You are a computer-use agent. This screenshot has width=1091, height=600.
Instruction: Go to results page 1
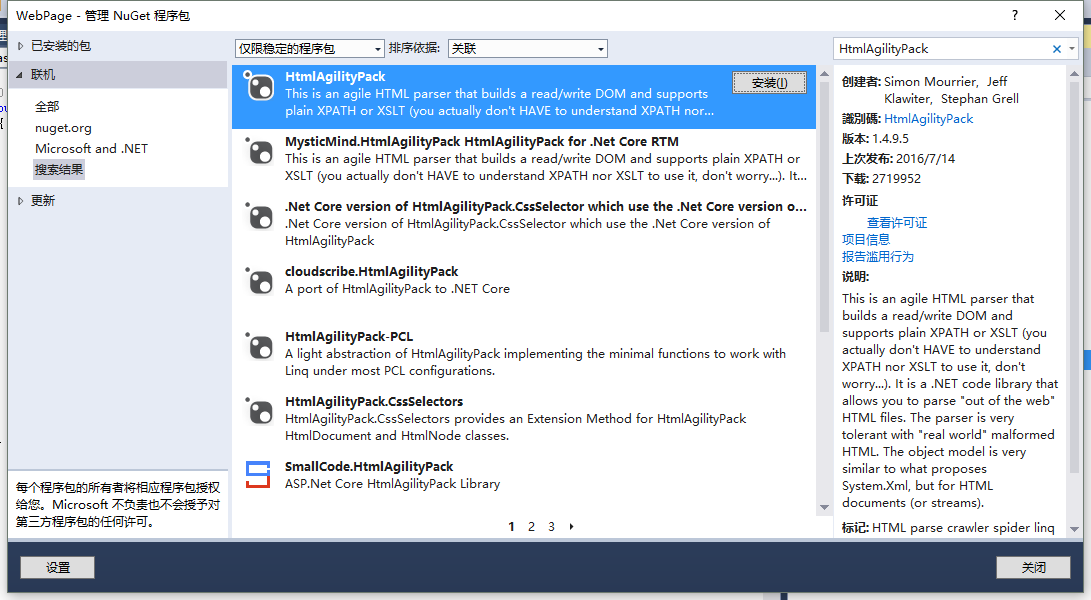tap(511, 527)
